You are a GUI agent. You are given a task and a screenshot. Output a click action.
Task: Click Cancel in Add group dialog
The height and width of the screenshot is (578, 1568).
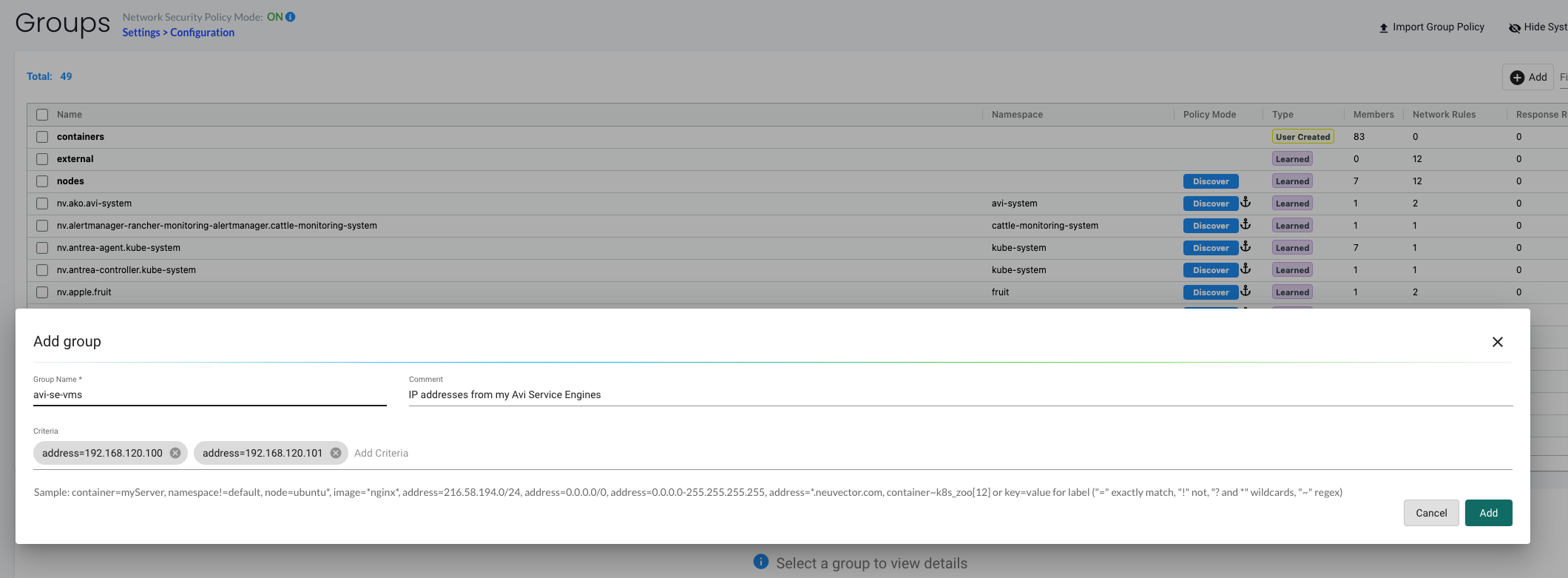tap(1431, 513)
